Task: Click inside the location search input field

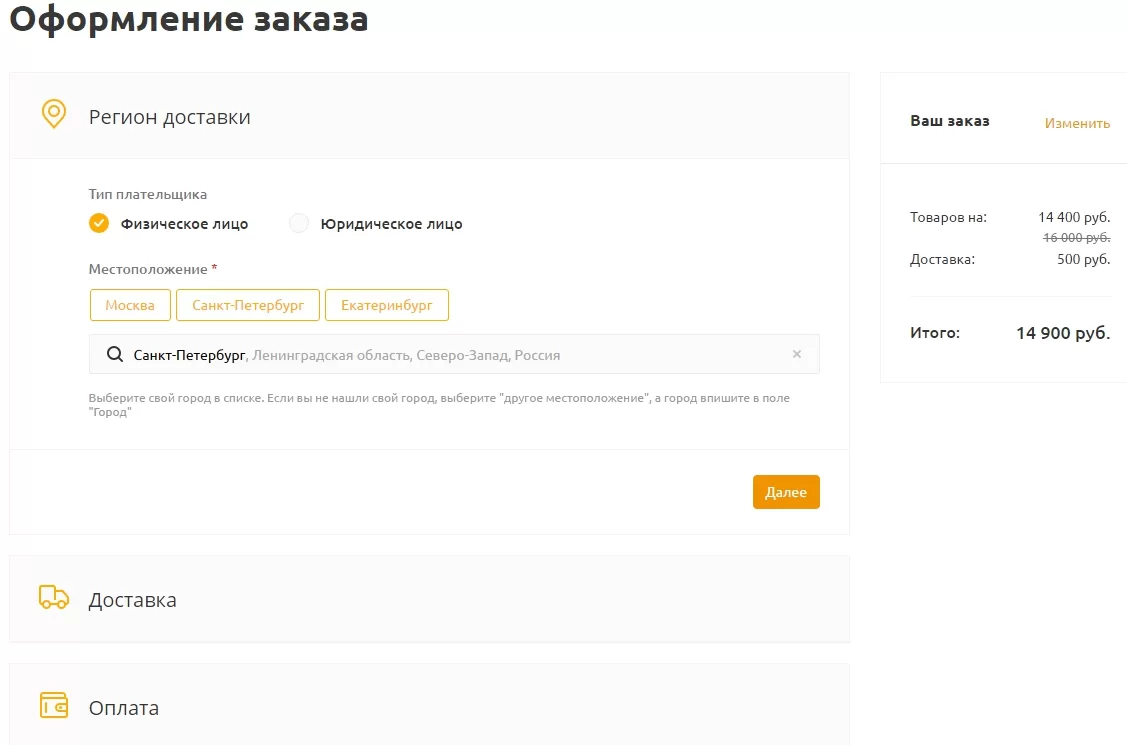Action: 454,354
